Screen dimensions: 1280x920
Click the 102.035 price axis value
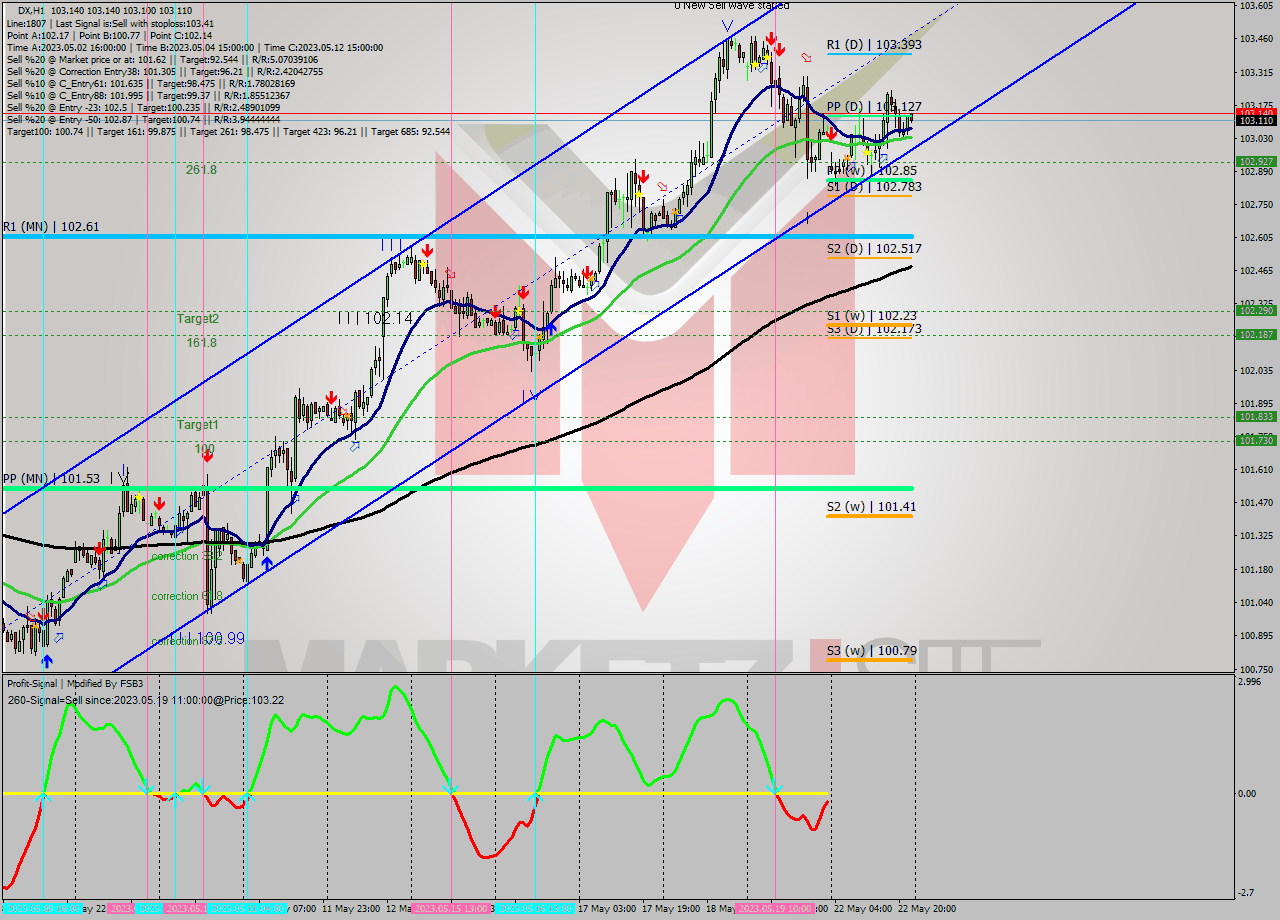tap(1257, 370)
